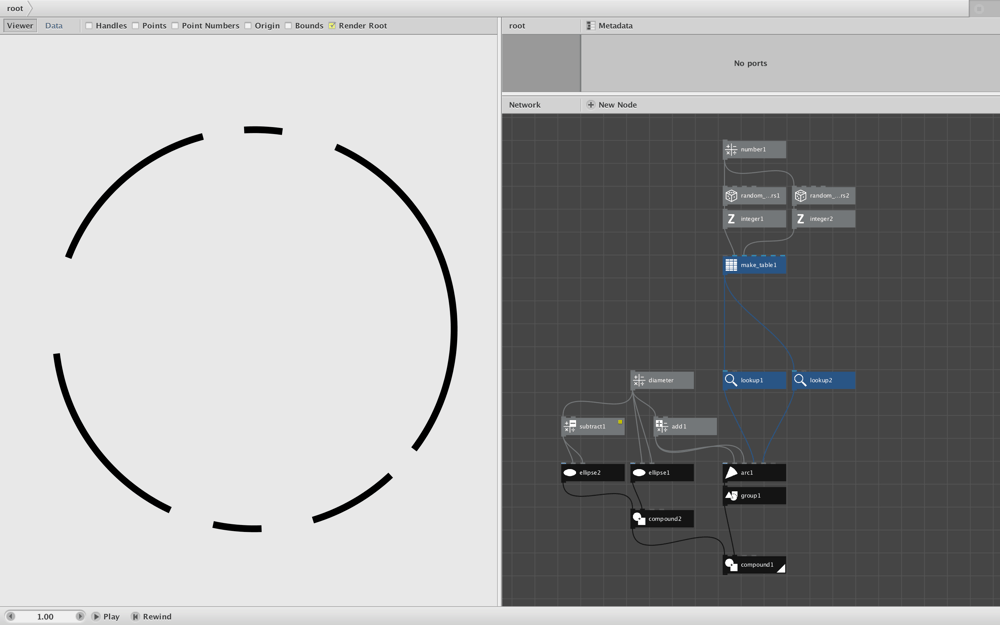Image resolution: width=1000 pixels, height=625 pixels.
Task: Click the New Node plus icon
Action: click(591, 105)
